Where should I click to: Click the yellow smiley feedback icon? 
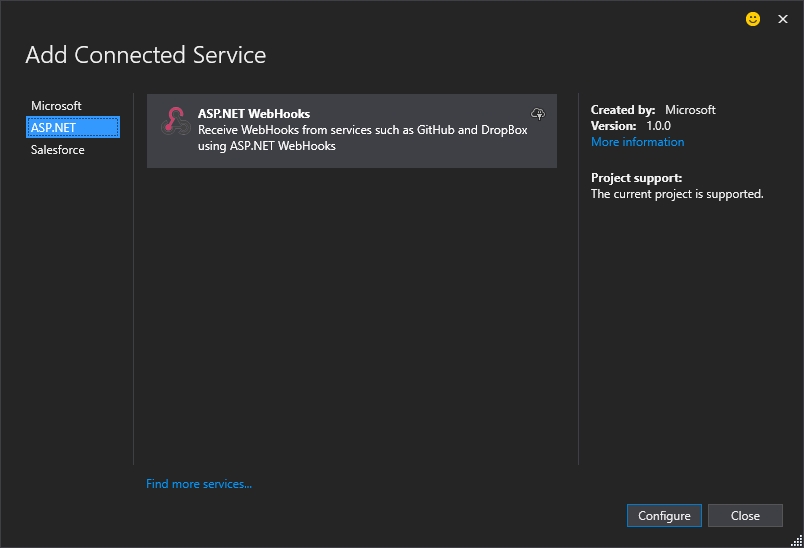tap(752, 19)
